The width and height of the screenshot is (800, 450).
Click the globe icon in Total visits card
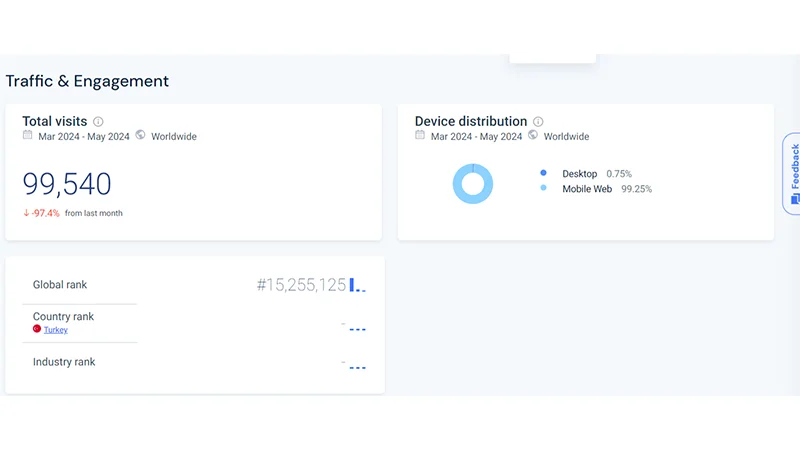click(141, 136)
